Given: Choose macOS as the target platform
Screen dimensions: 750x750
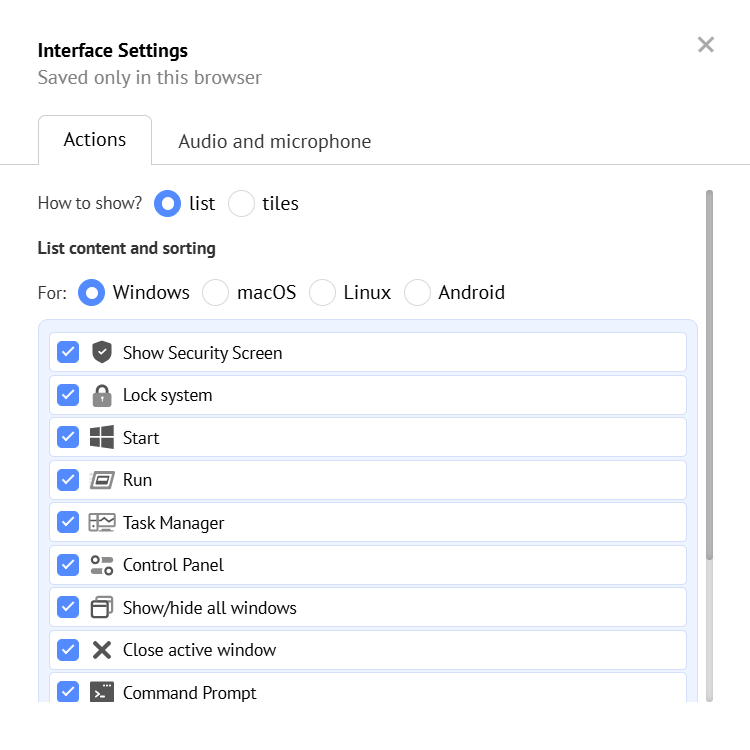Looking at the screenshot, I should point(216,293).
